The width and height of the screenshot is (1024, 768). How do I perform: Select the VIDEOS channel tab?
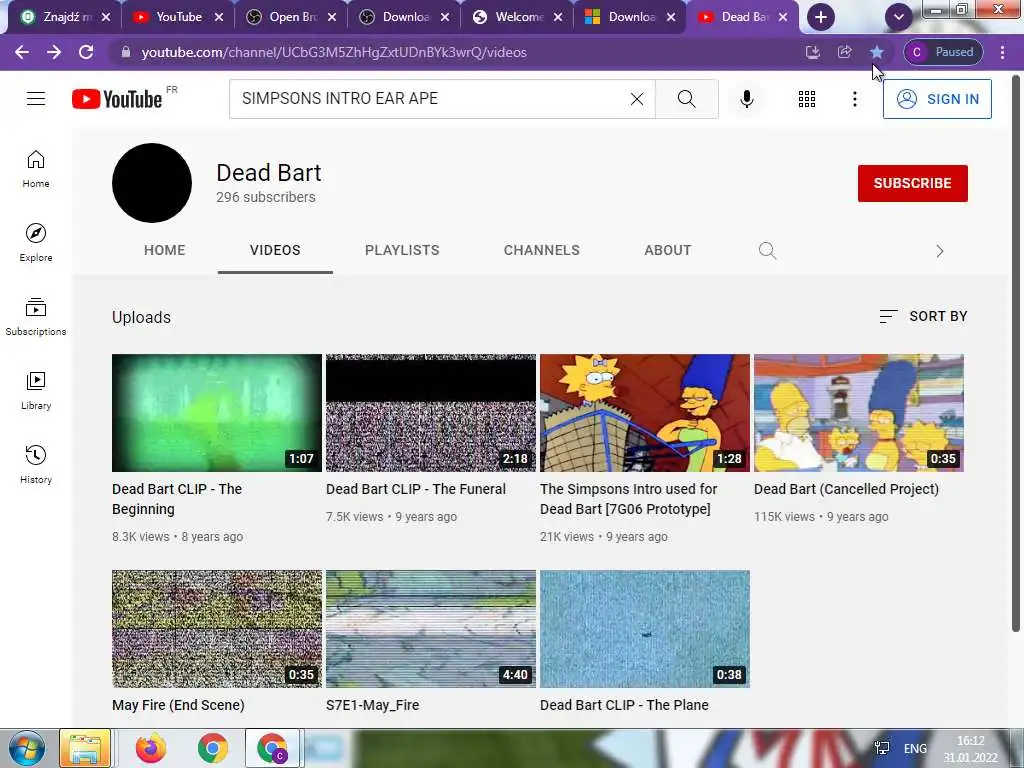275,250
